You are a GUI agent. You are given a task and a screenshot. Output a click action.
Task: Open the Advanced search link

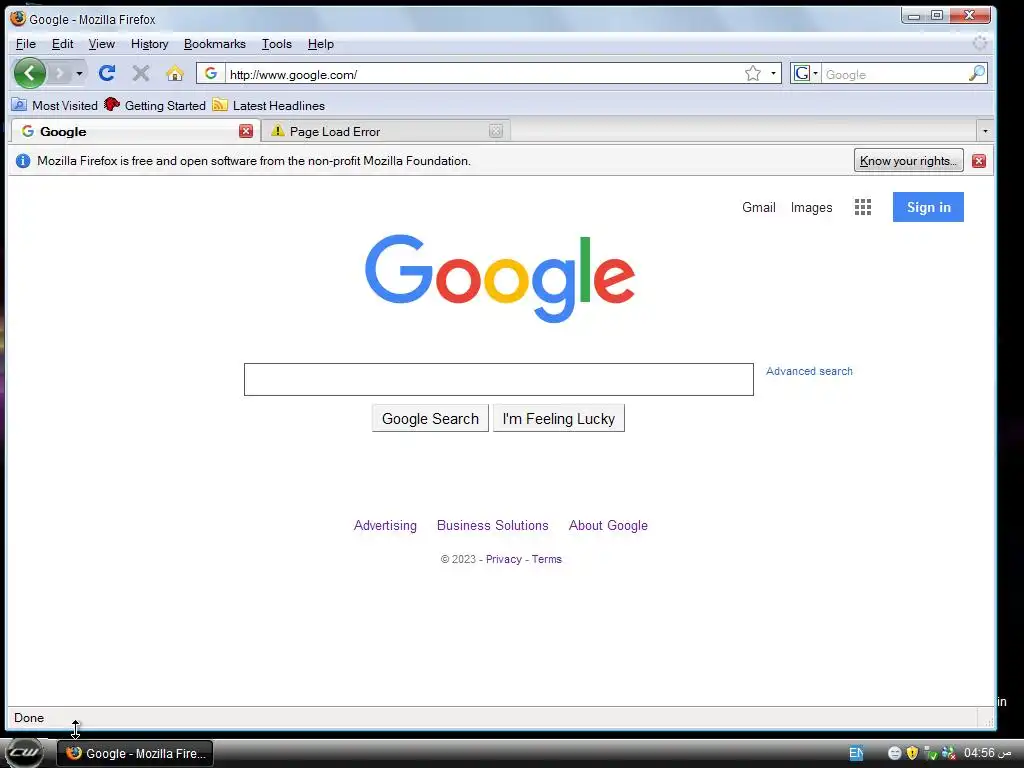(x=809, y=371)
